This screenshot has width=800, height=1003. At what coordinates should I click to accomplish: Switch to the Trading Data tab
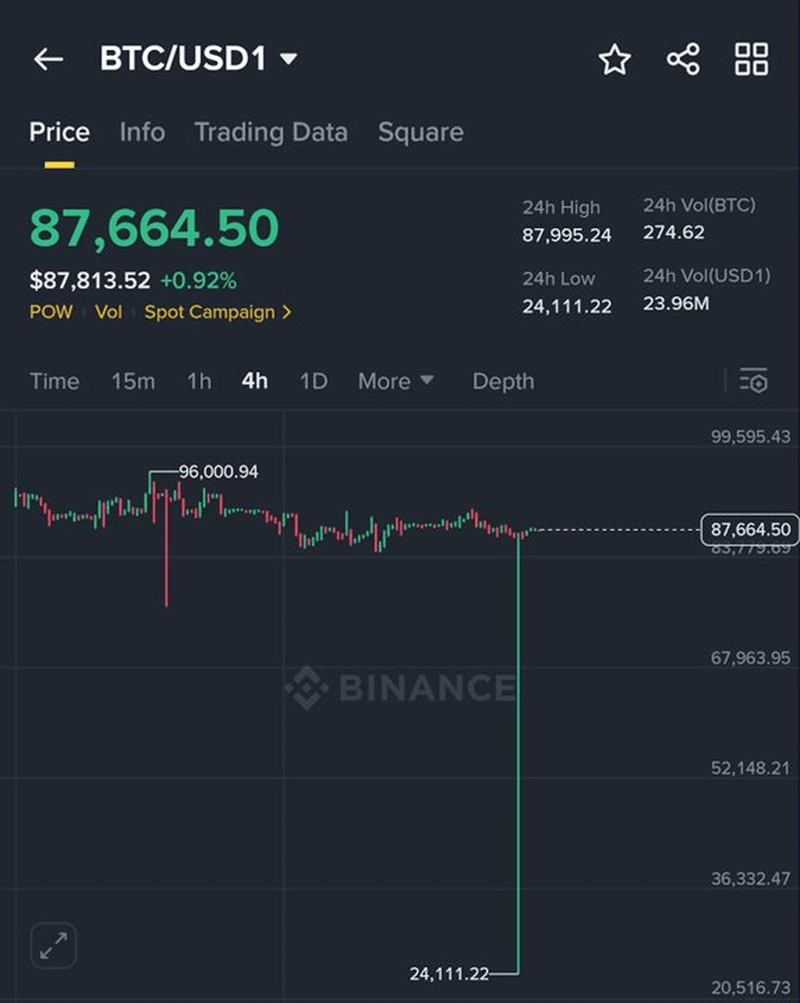pos(271,132)
